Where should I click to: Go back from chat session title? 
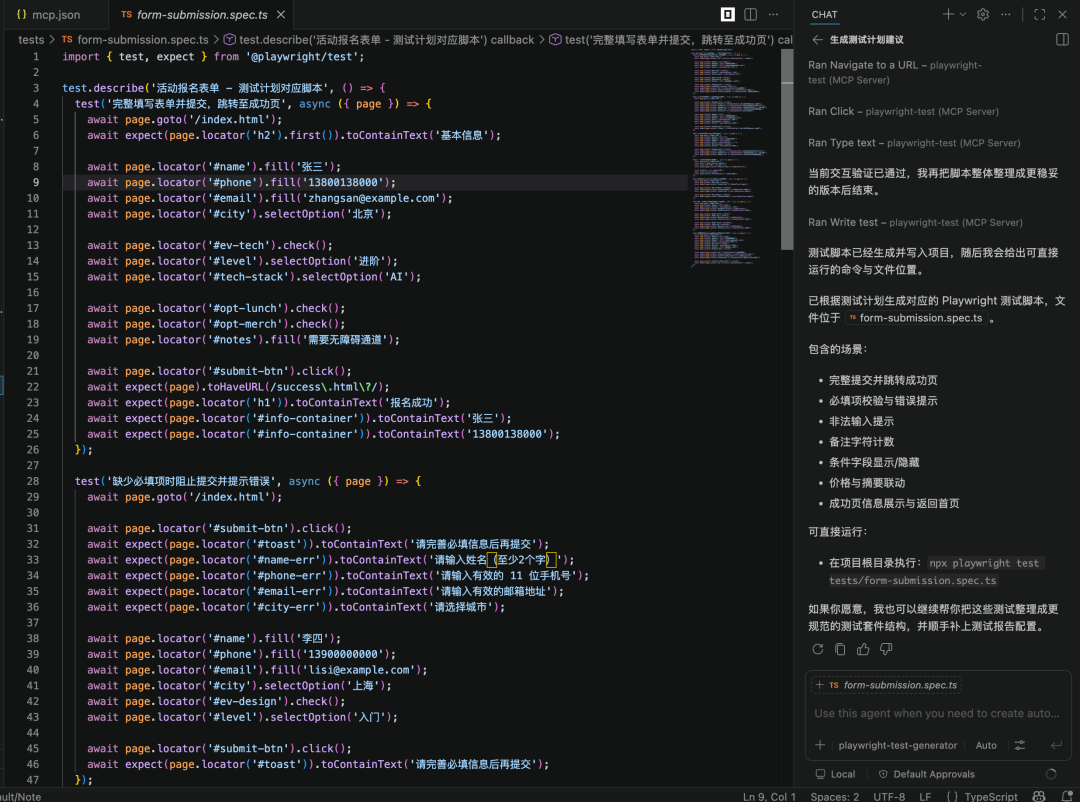[x=817, y=40]
